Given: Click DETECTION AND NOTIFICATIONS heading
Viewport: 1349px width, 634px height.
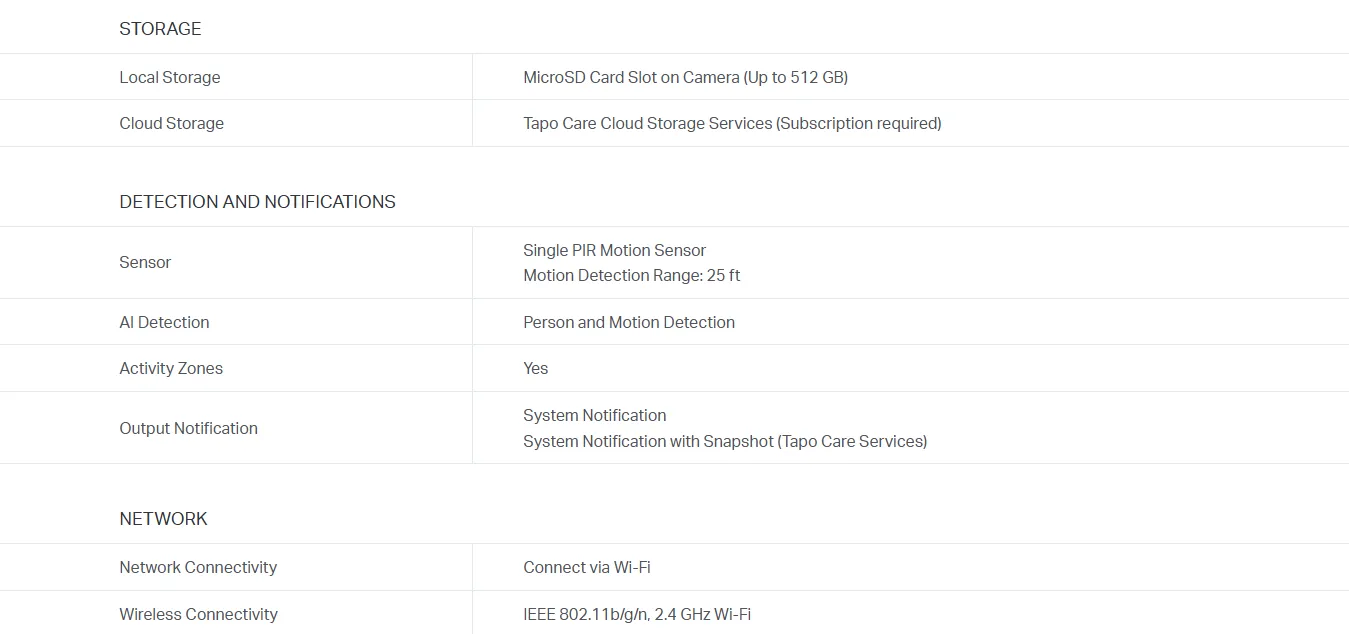Looking at the screenshot, I should [x=257, y=202].
